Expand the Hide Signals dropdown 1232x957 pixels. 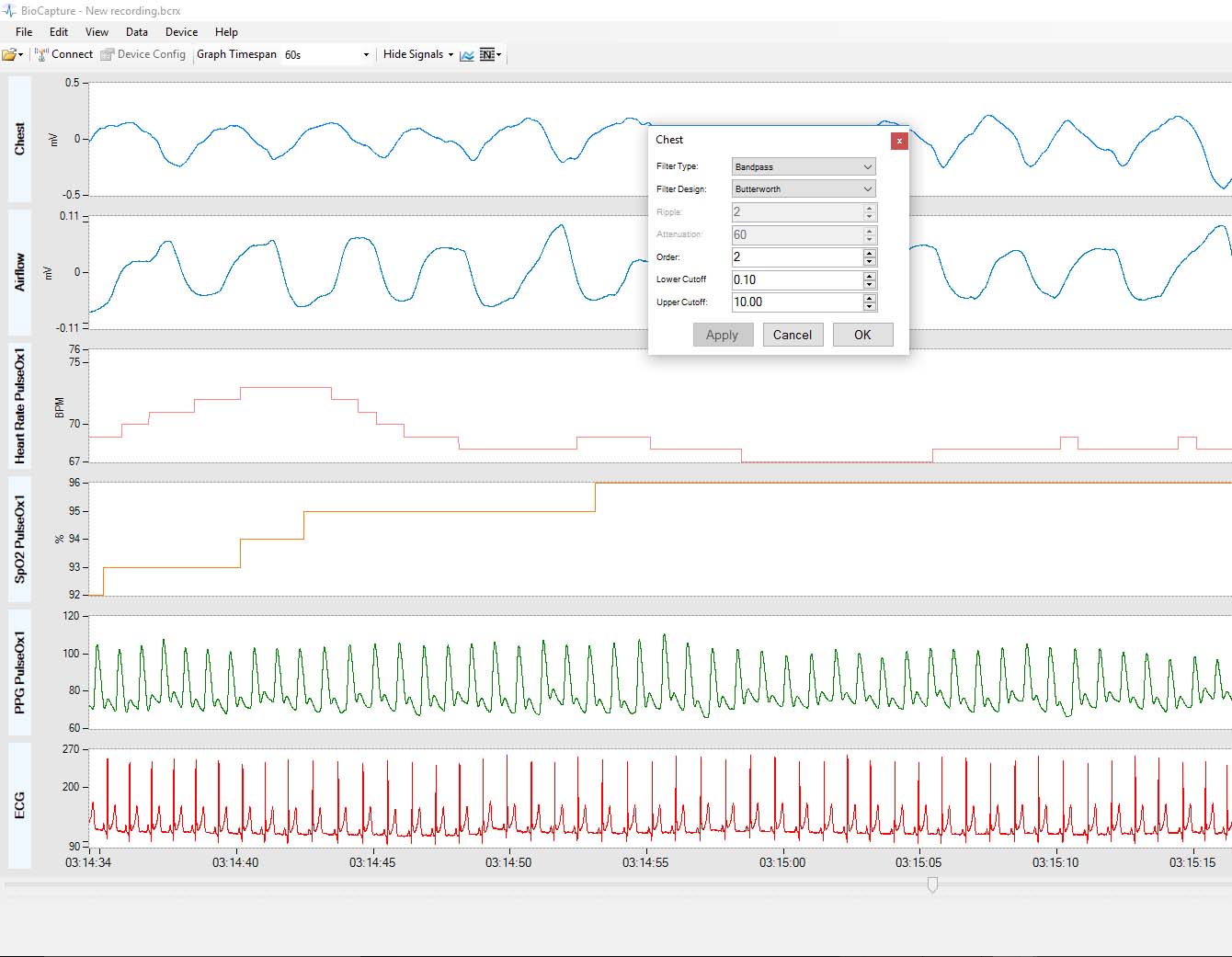coord(451,54)
